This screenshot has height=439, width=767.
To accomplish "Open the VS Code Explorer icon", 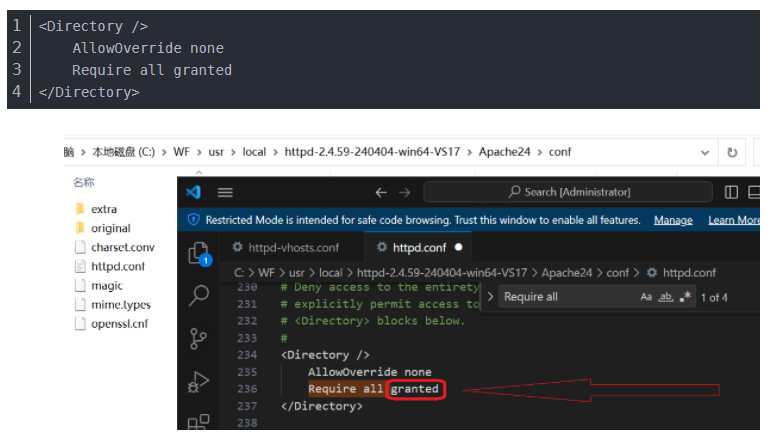I will [x=199, y=254].
